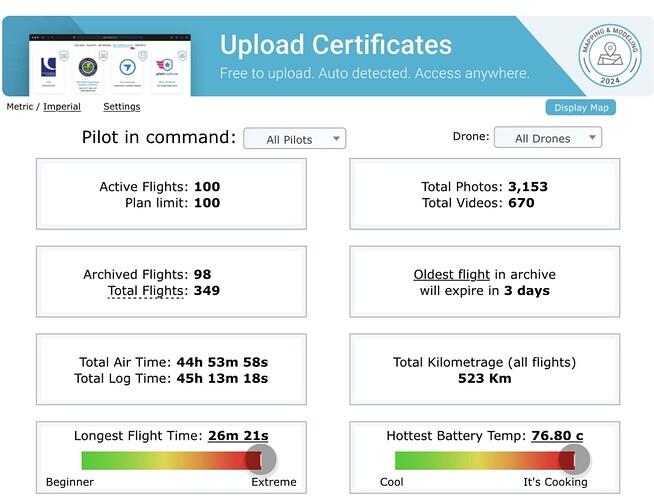Click the certificates screenshot thumbnail in banner

[110, 65]
